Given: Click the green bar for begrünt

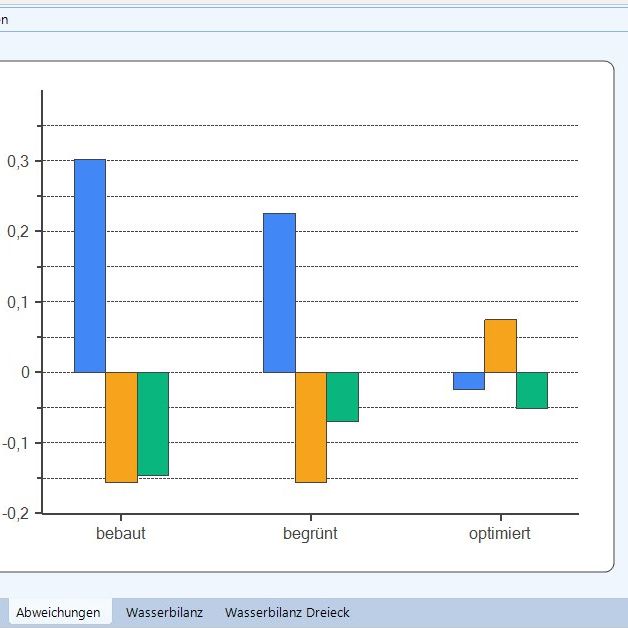Looking at the screenshot, I should (342, 396).
